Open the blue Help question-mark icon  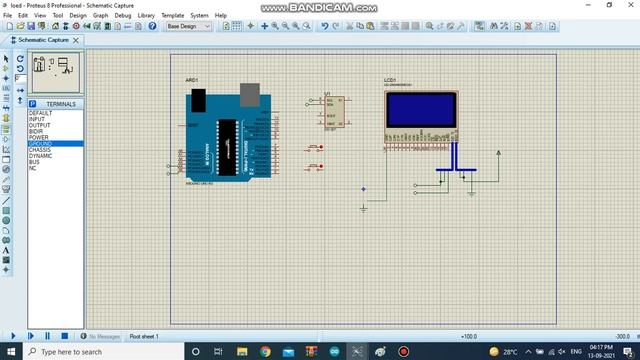tap(152, 26)
